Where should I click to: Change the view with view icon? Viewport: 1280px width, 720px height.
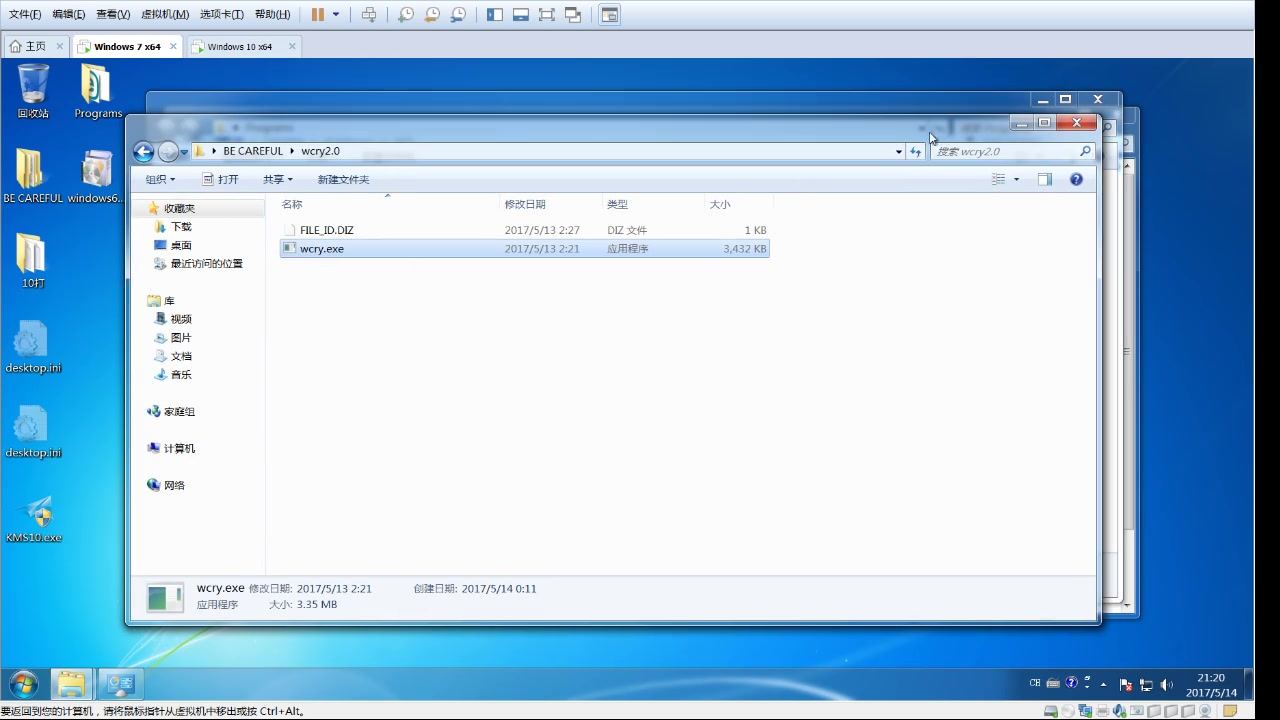coord(998,180)
